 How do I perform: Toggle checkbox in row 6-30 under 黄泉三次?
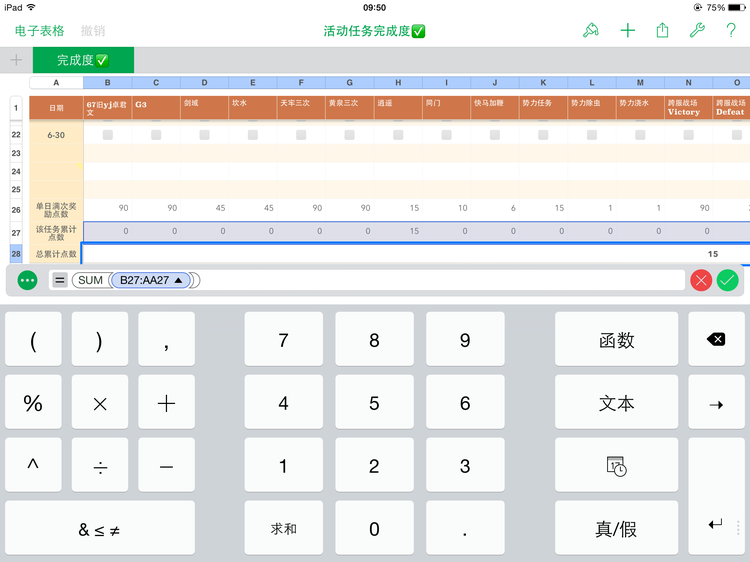(350, 135)
